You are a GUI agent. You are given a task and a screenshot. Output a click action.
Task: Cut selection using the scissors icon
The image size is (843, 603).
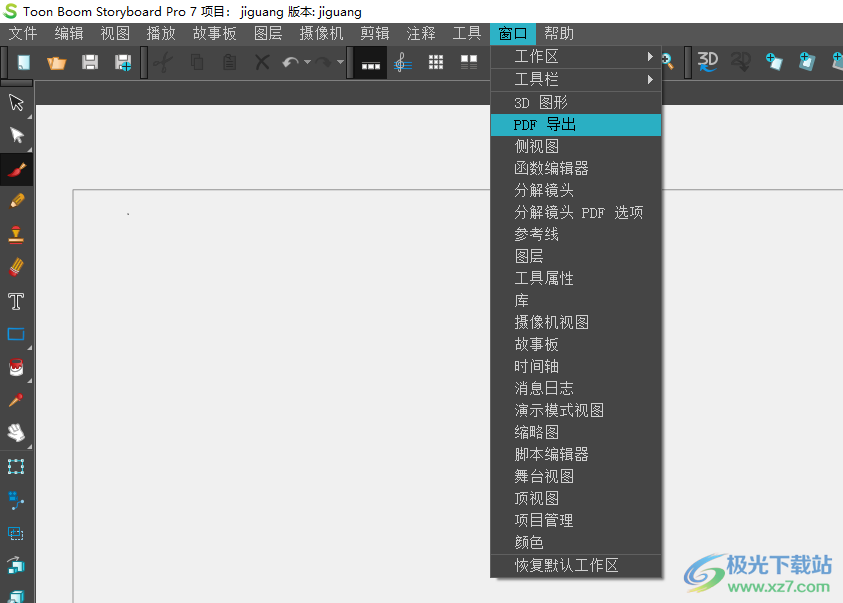pyautogui.click(x=163, y=63)
